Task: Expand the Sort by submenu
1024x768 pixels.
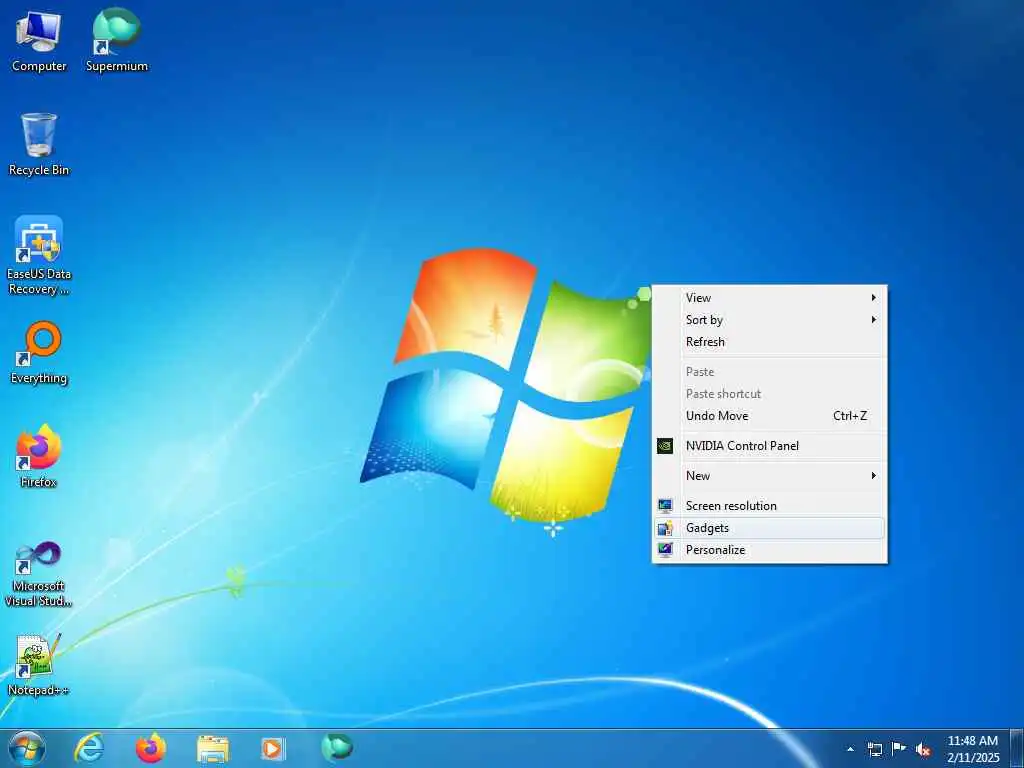Action: 769,320
